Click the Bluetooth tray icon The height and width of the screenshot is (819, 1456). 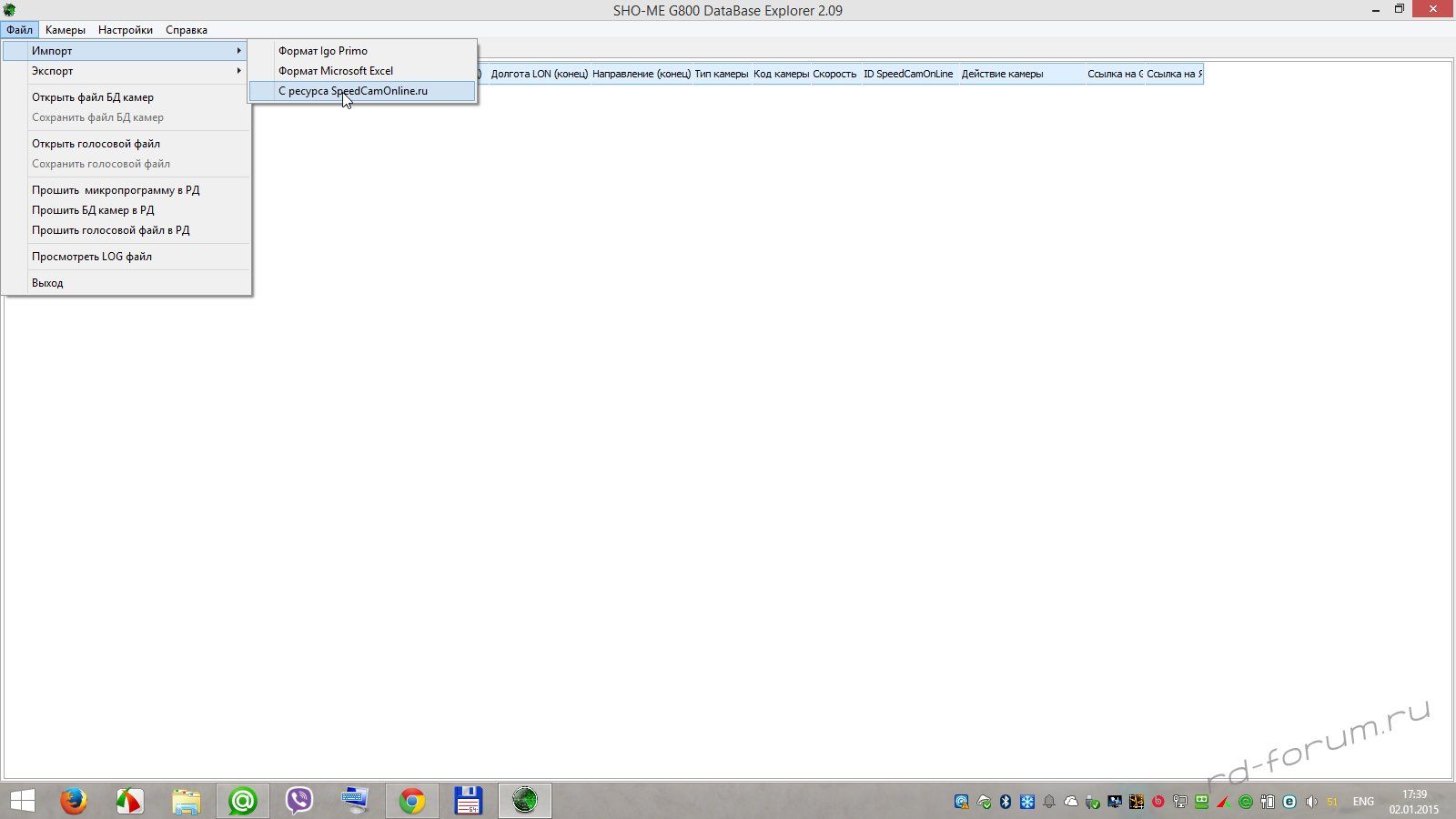(1006, 802)
